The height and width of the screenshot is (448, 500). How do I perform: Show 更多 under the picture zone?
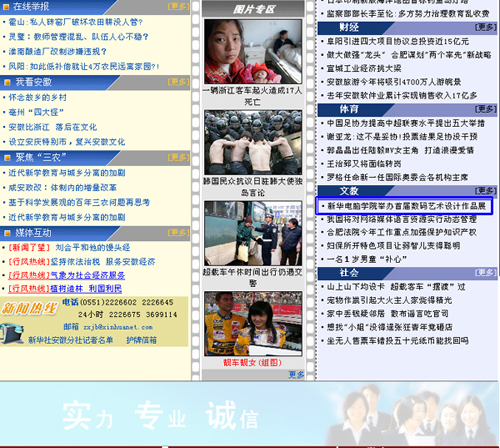[x=296, y=375]
